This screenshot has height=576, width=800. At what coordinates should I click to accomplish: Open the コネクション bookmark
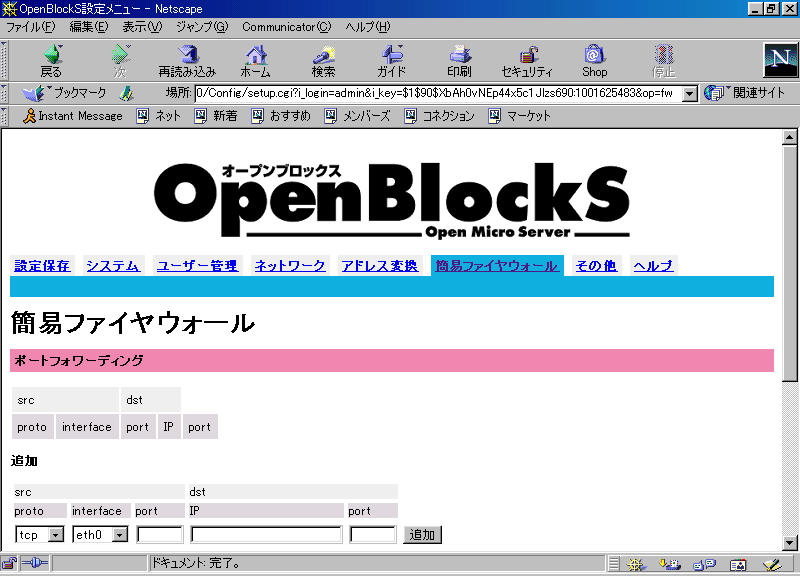click(439, 116)
